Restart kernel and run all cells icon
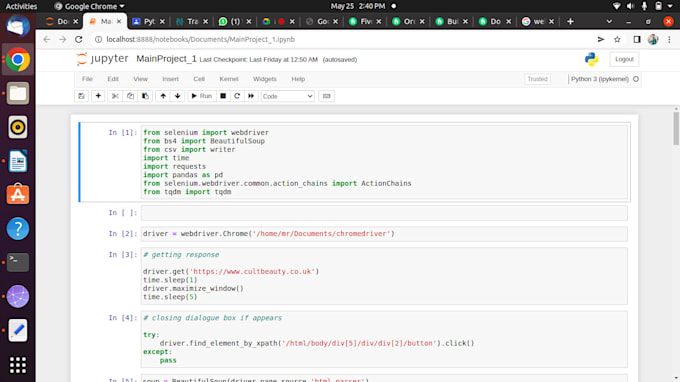This screenshot has height=382, width=680. click(x=251, y=96)
